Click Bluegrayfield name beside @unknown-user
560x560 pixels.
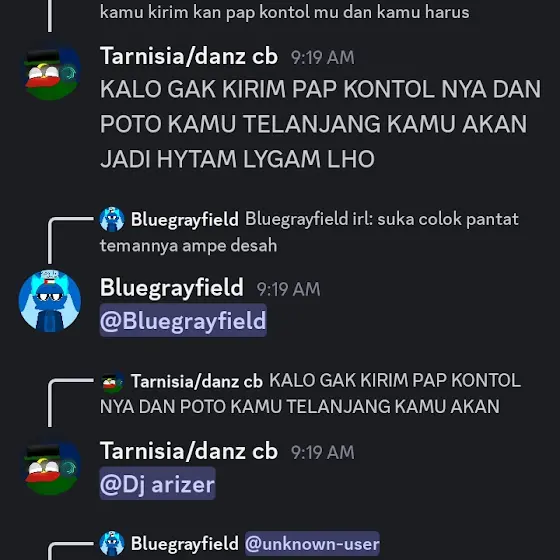coord(185,544)
